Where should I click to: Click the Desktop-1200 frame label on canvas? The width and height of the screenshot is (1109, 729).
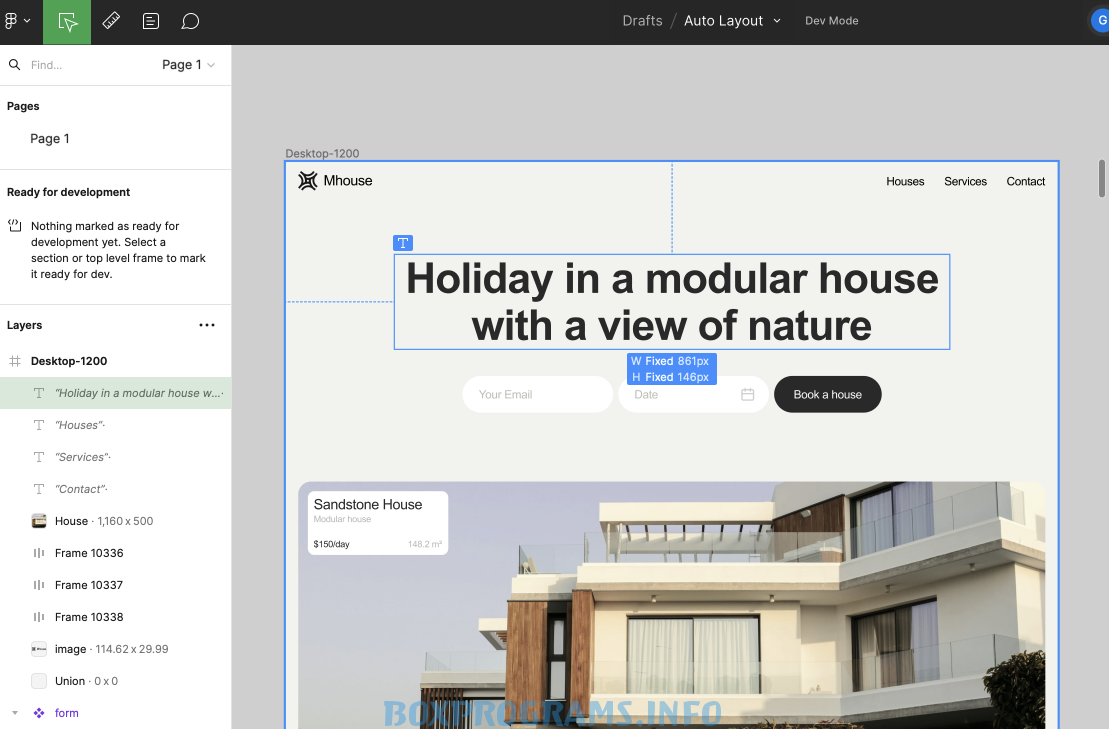pyautogui.click(x=322, y=153)
